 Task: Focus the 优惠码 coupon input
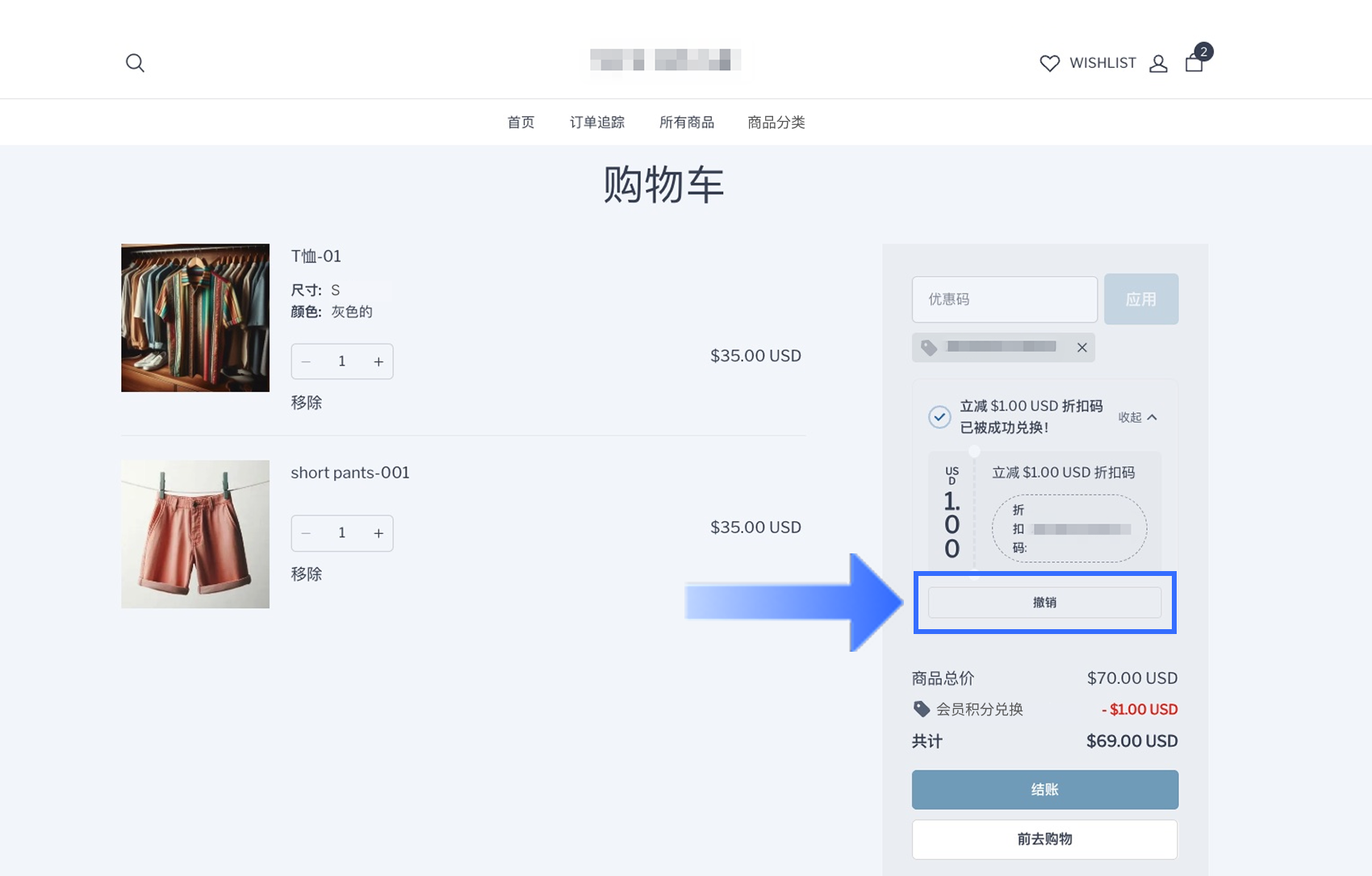[x=1005, y=299]
